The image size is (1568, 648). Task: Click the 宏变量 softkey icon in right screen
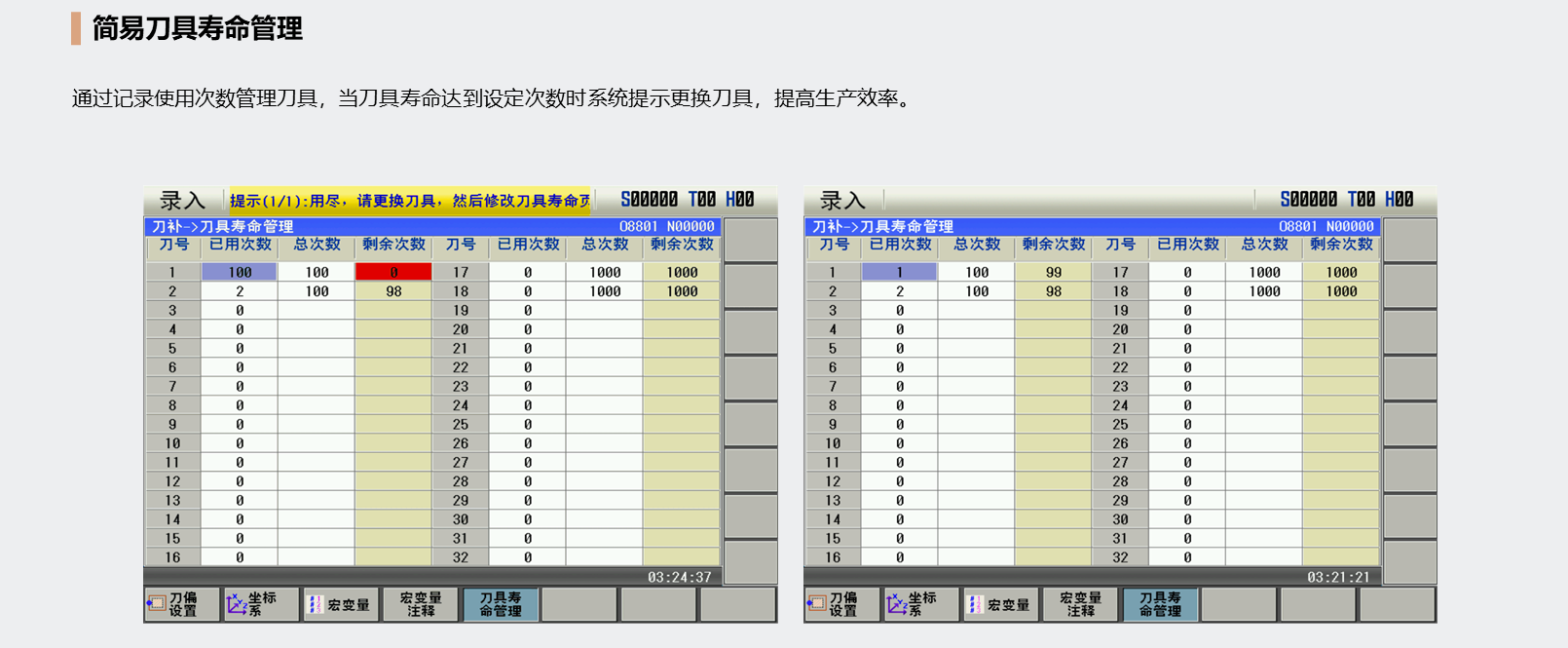(975, 604)
